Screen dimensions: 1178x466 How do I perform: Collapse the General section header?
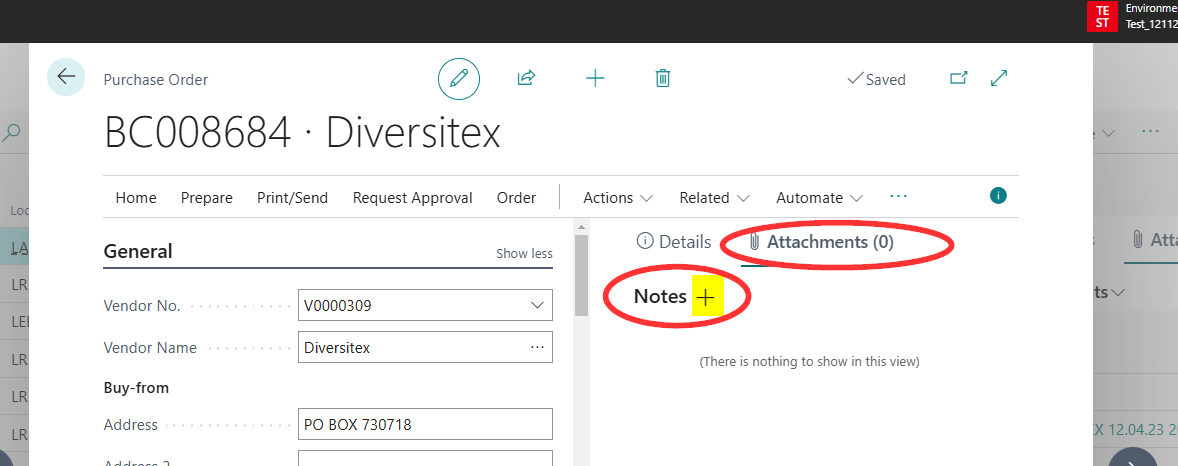point(137,252)
